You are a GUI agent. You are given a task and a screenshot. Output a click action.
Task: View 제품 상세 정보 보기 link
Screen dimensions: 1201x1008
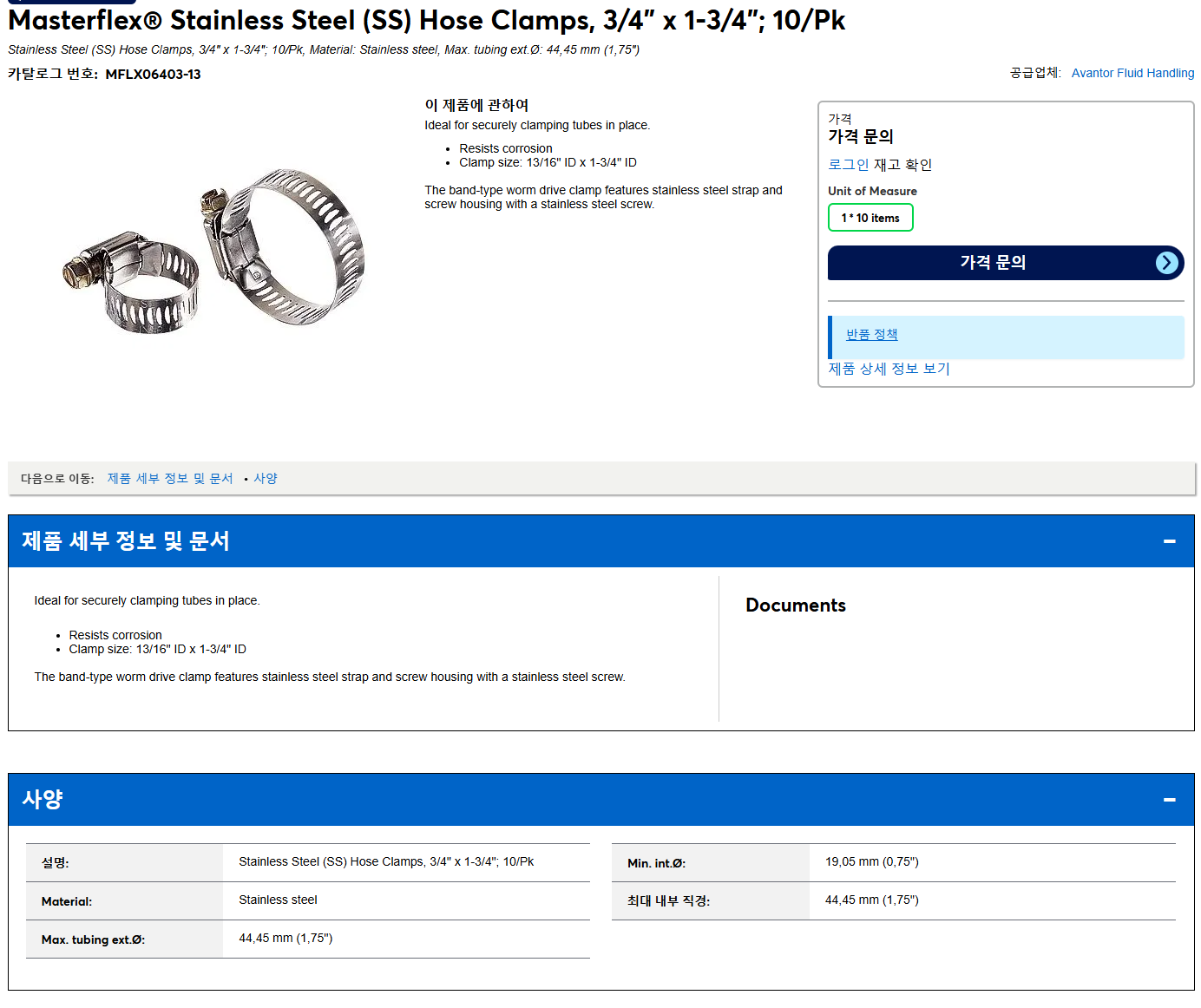(x=889, y=369)
